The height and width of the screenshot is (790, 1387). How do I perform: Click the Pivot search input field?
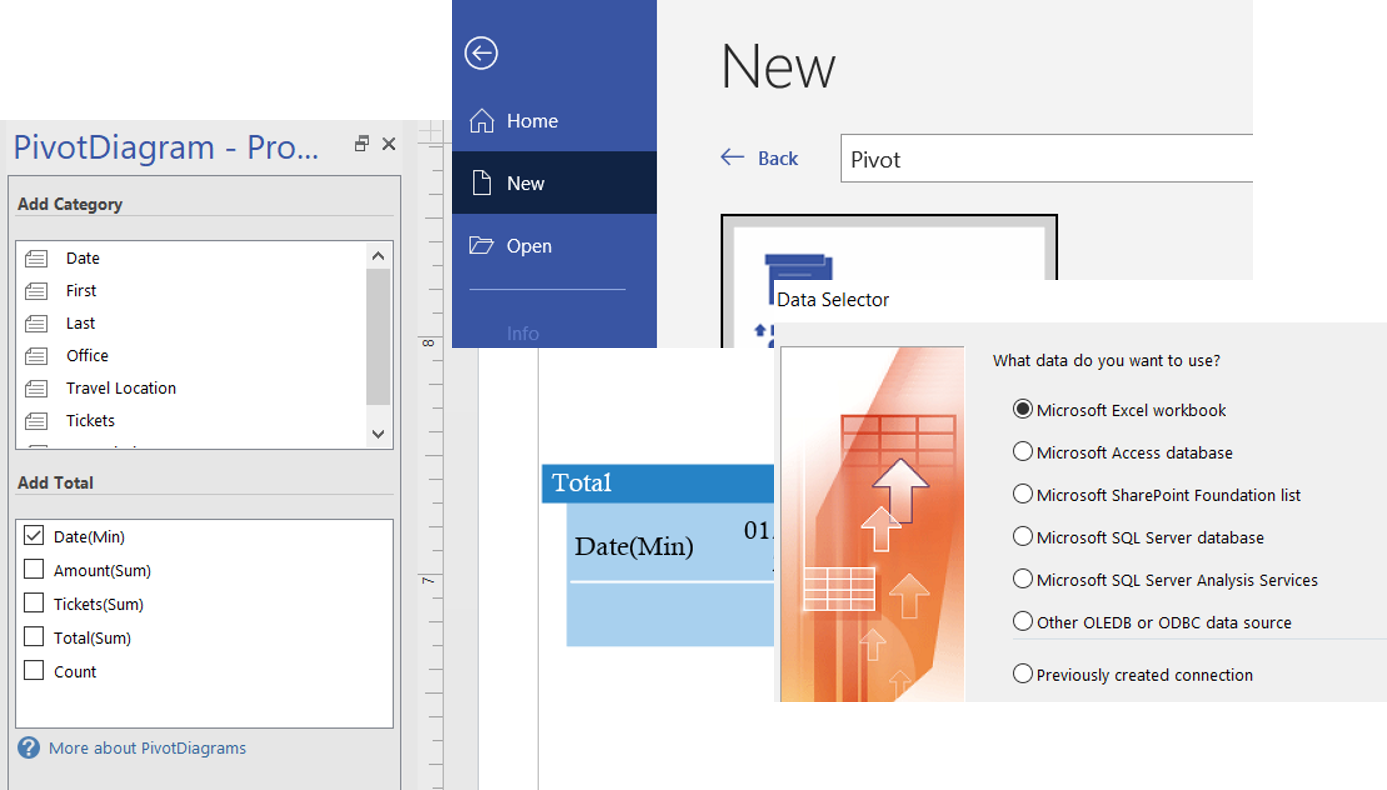(1045, 160)
